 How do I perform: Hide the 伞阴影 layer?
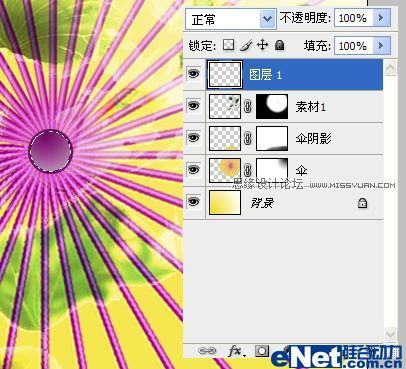[194, 137]
